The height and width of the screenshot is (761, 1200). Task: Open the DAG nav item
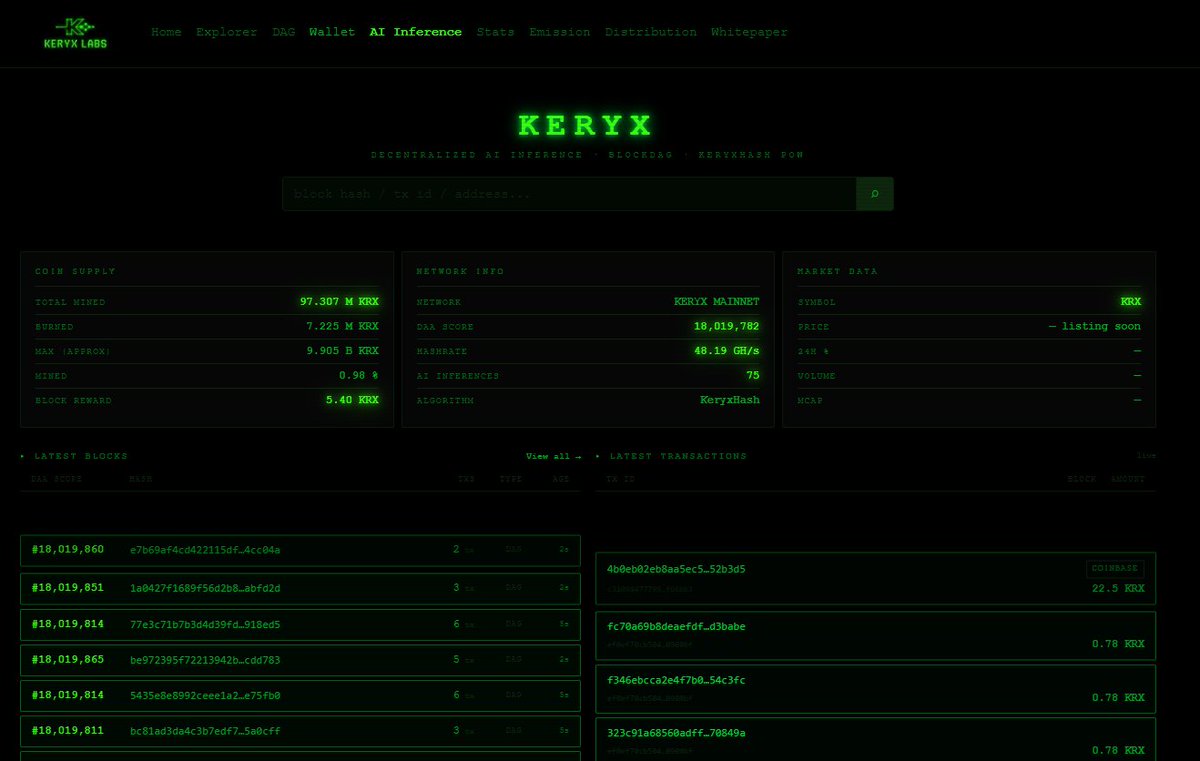(x=284, y=32)
